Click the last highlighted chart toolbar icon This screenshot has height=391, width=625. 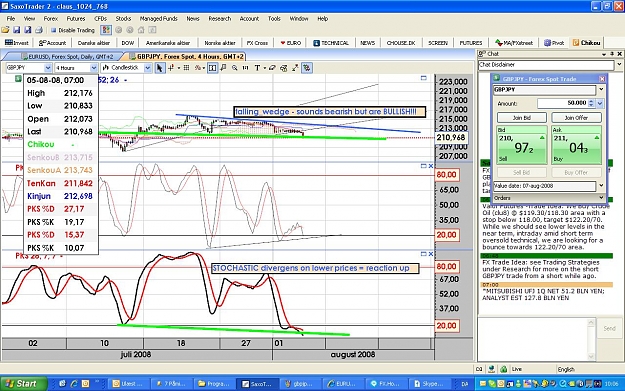pos(307,68)
